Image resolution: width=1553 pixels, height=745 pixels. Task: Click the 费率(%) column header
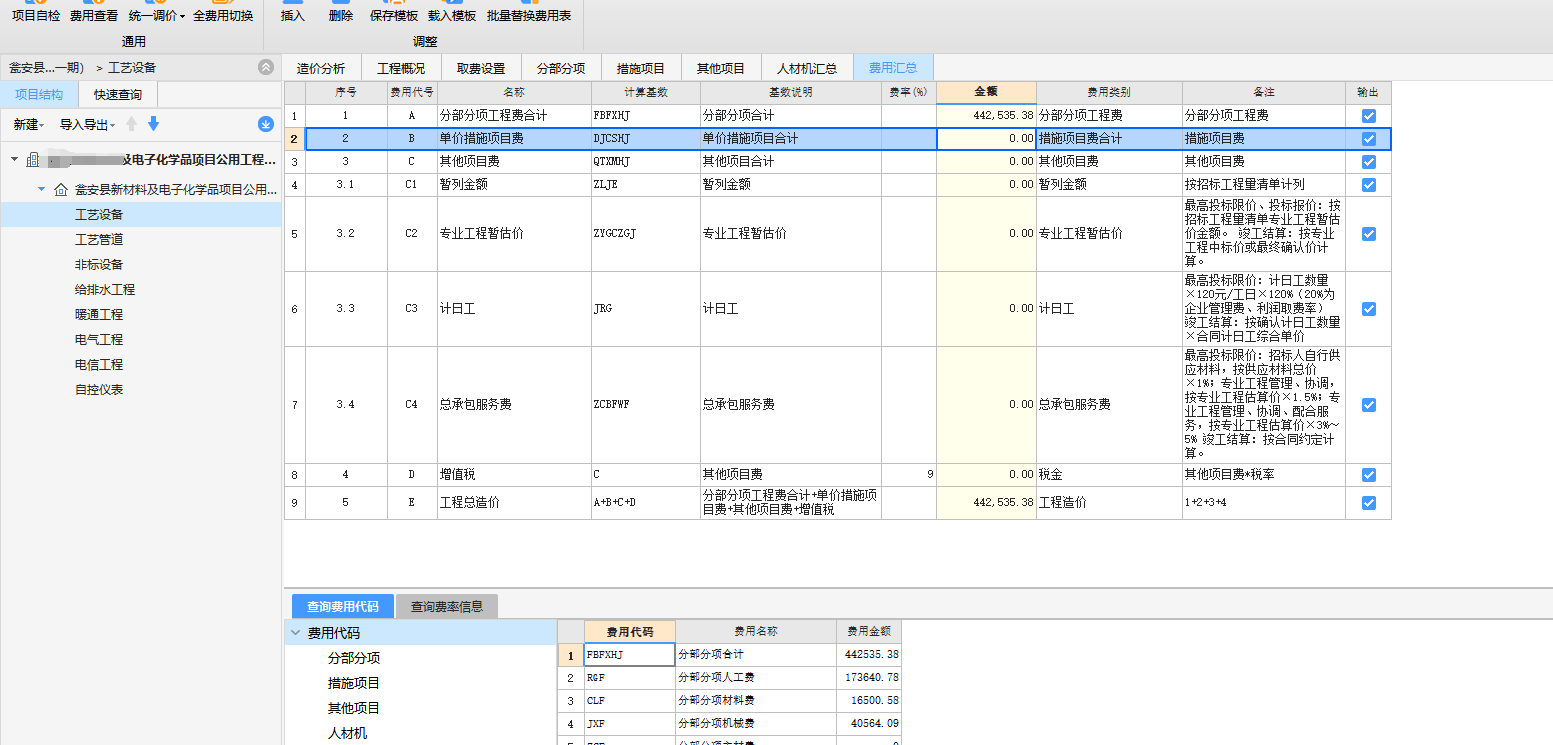[x=909, y=92]
